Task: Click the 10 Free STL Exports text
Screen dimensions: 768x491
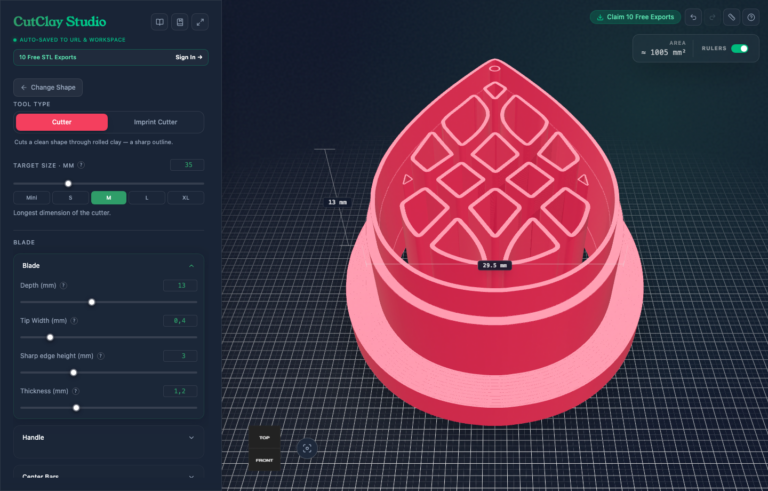Action: coord(48,57)
